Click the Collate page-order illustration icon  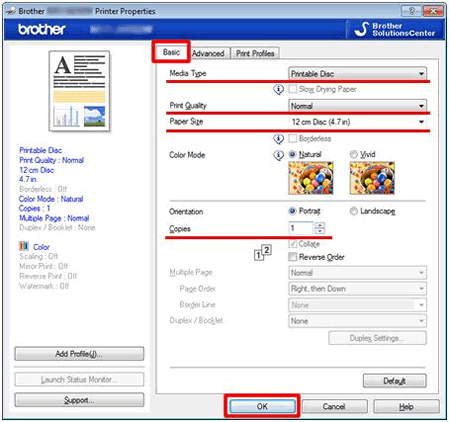pos(263,252)
